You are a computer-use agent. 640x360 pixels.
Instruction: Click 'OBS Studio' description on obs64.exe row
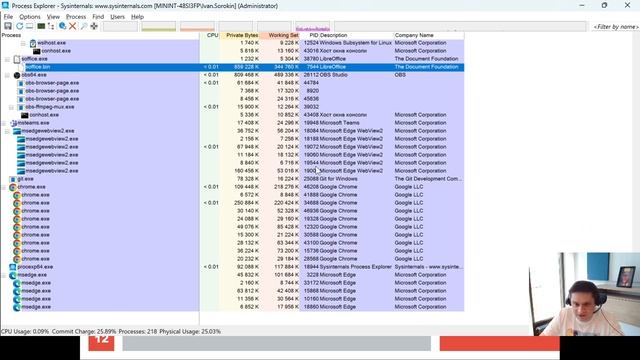pyautogui.click(x=333, y=75)
